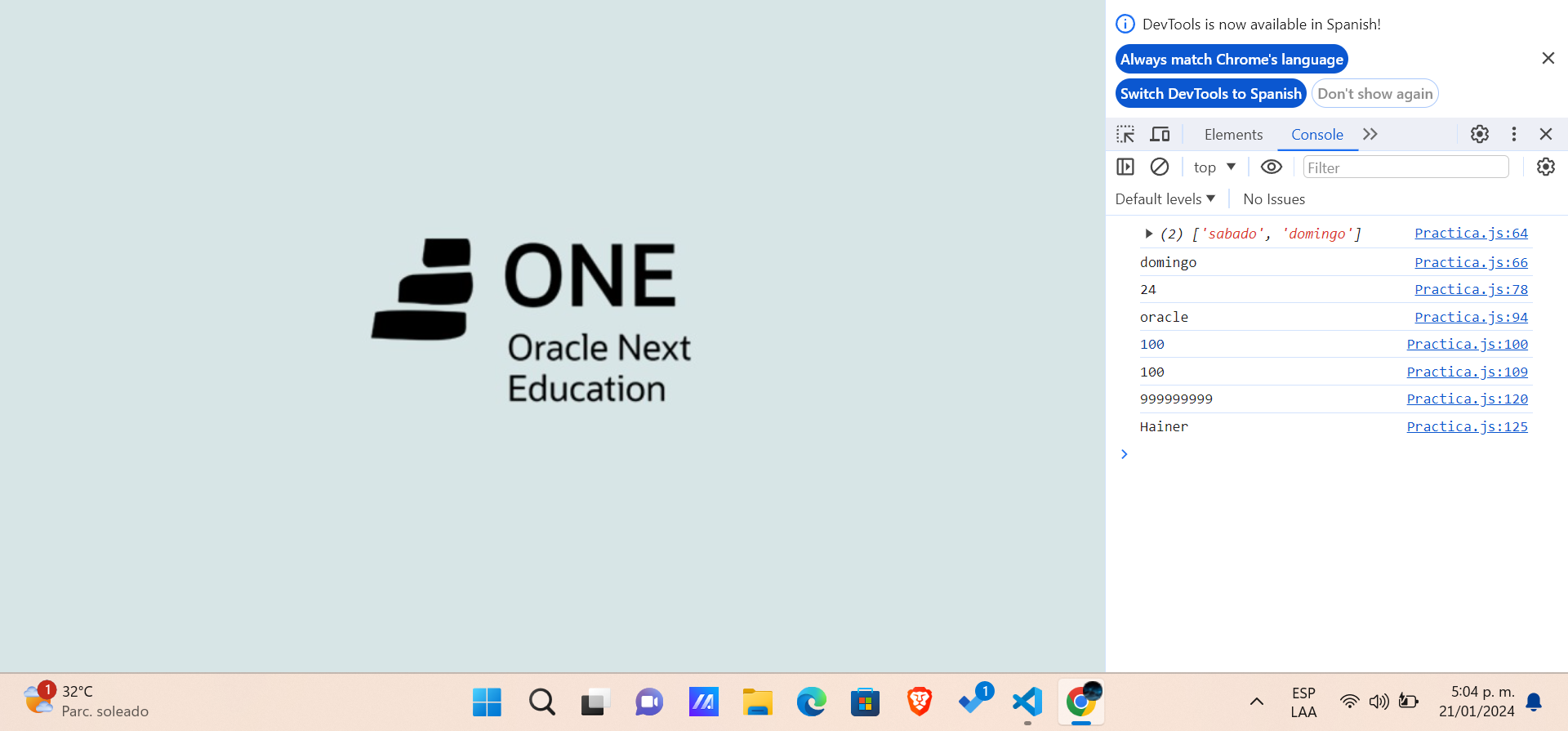Open the Default levels dropdown
This screenshot has height=731, width=1568.
[1165, 199]
